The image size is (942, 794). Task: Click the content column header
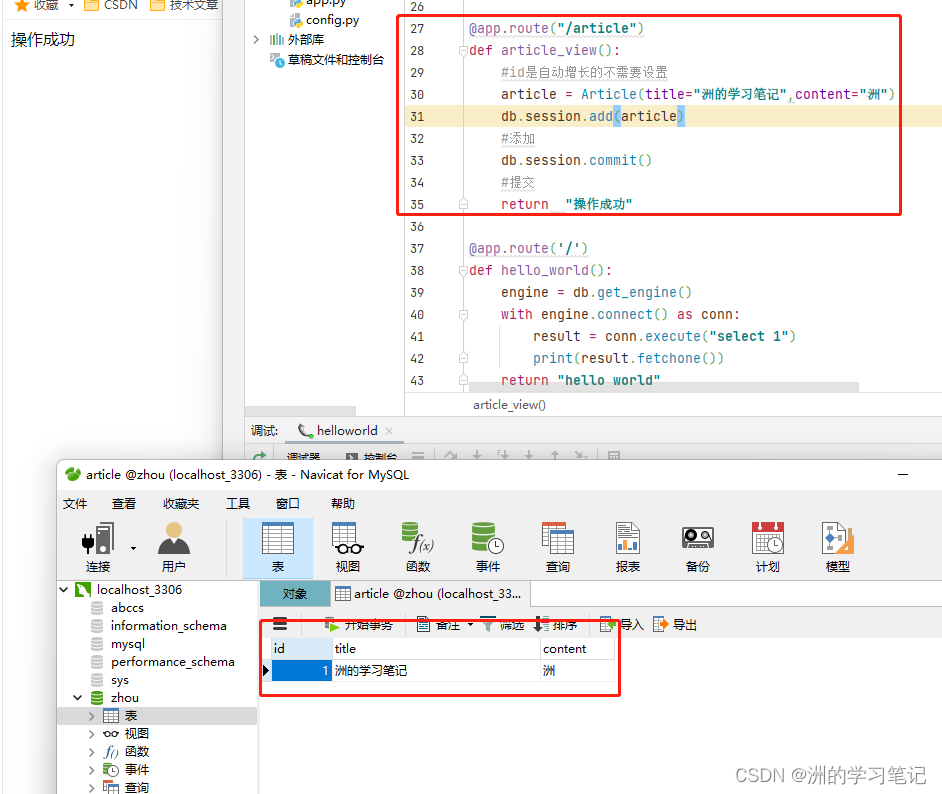tap(577, 649)
